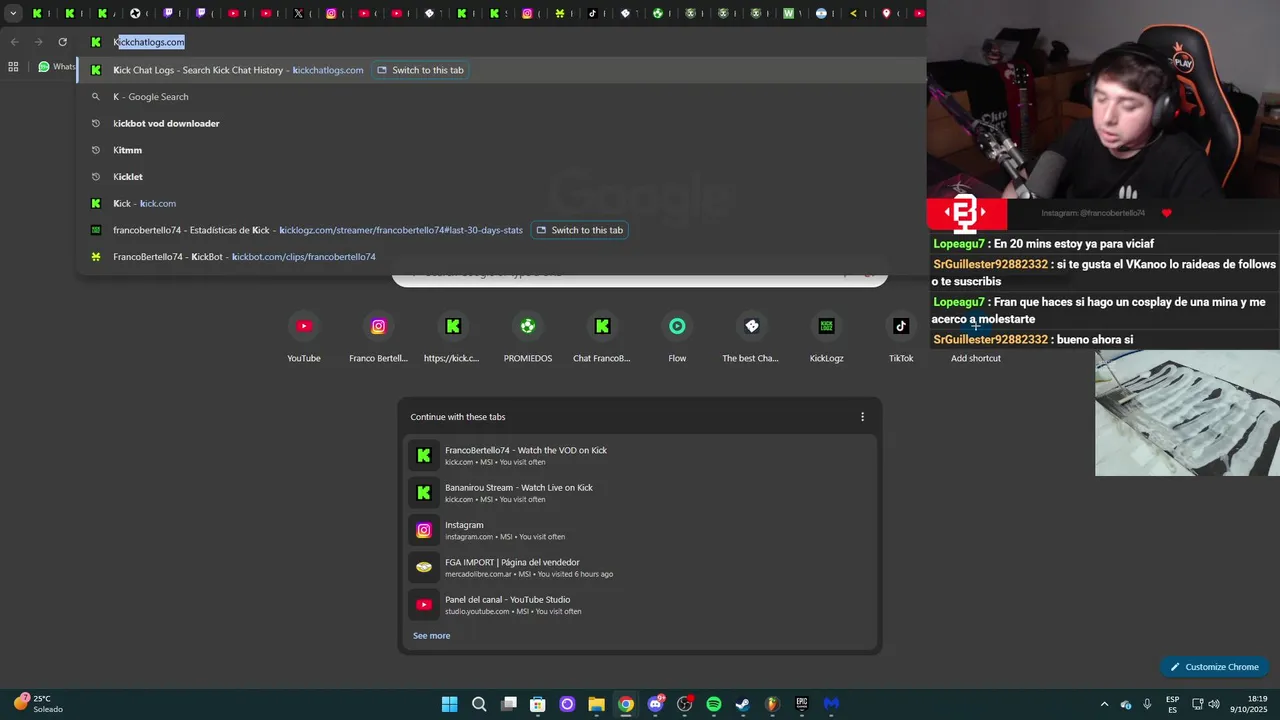Open Panel del canal YouTube Studio entry
The width and height of the screenshot is (1280, 720).
pyautogui.click(x=640, y=605)
